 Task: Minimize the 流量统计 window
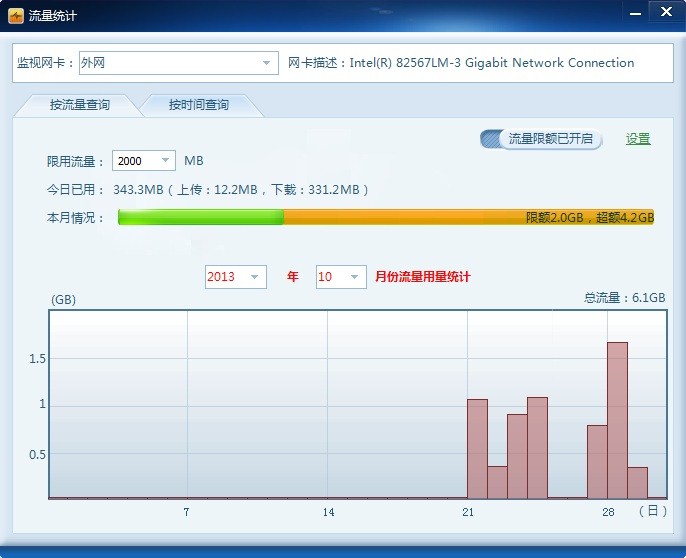[635, 12]
